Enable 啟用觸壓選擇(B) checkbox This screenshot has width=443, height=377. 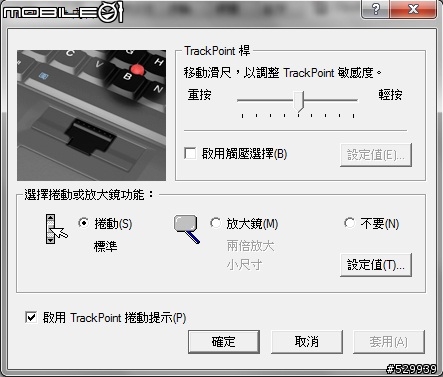pos(190,154)
